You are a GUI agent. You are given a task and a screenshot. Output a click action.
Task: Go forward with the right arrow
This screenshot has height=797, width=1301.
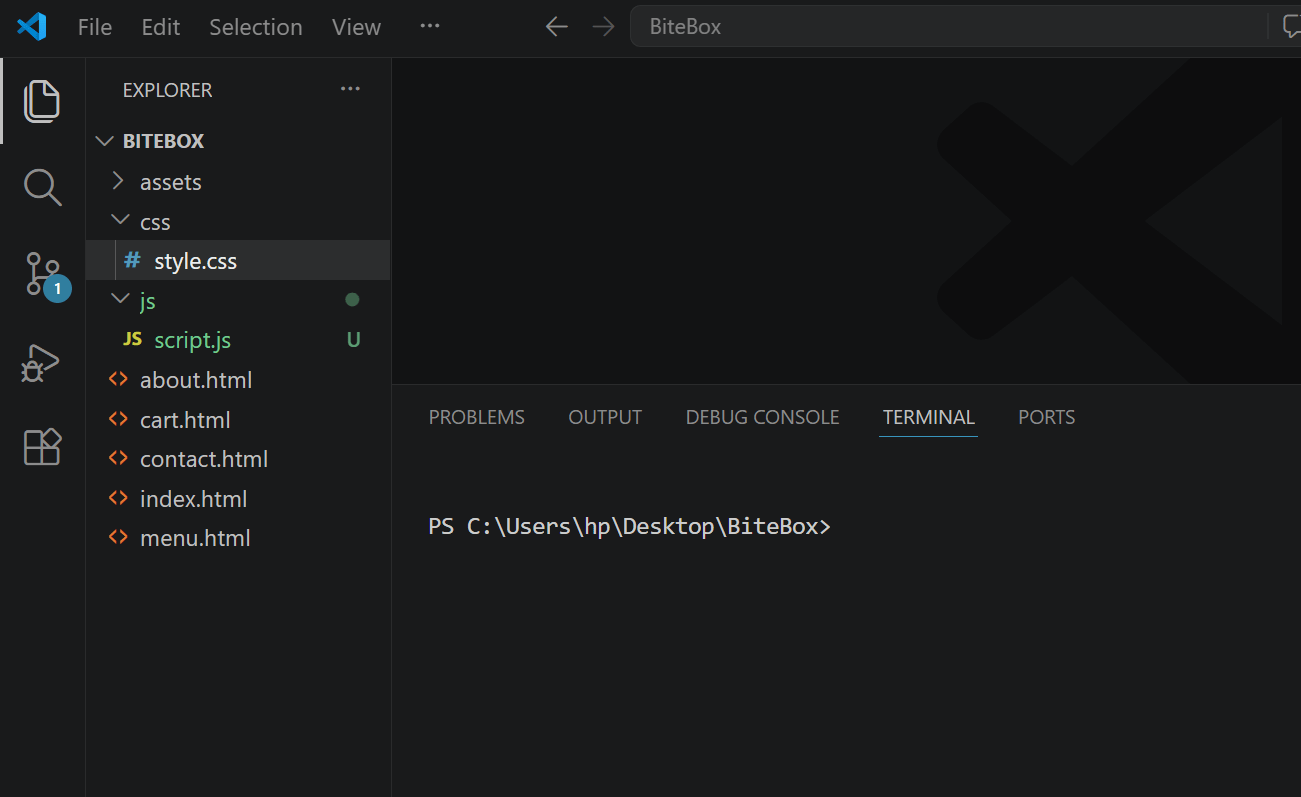[x=603, y=27]
